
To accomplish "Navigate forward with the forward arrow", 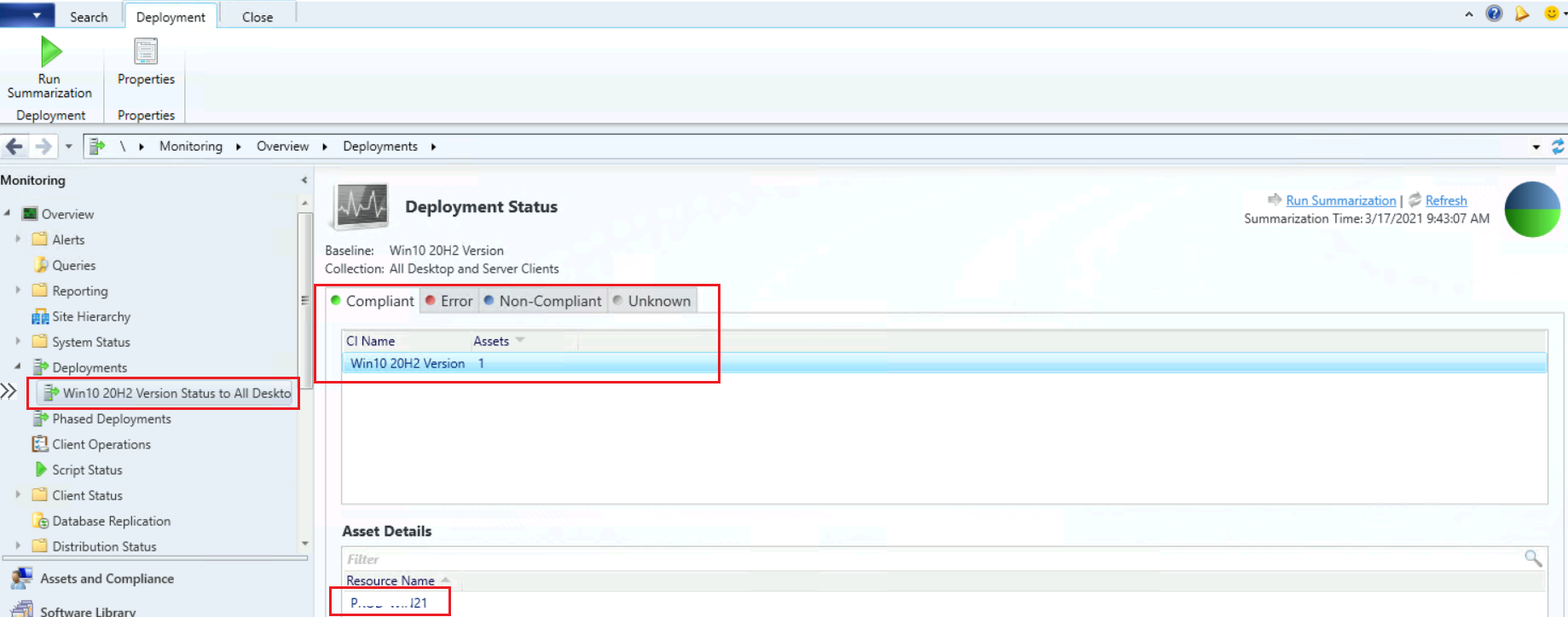I will click(43, 147).
